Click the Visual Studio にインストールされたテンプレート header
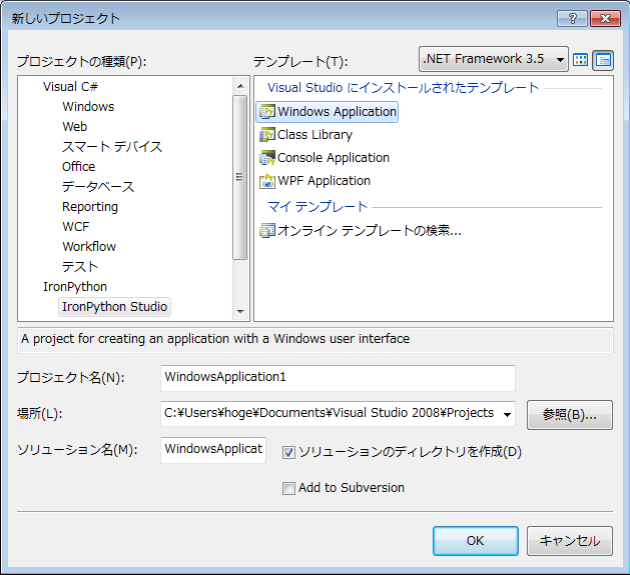Image resolution: width=630 pixels, height=575 pixels. (403, 88)
